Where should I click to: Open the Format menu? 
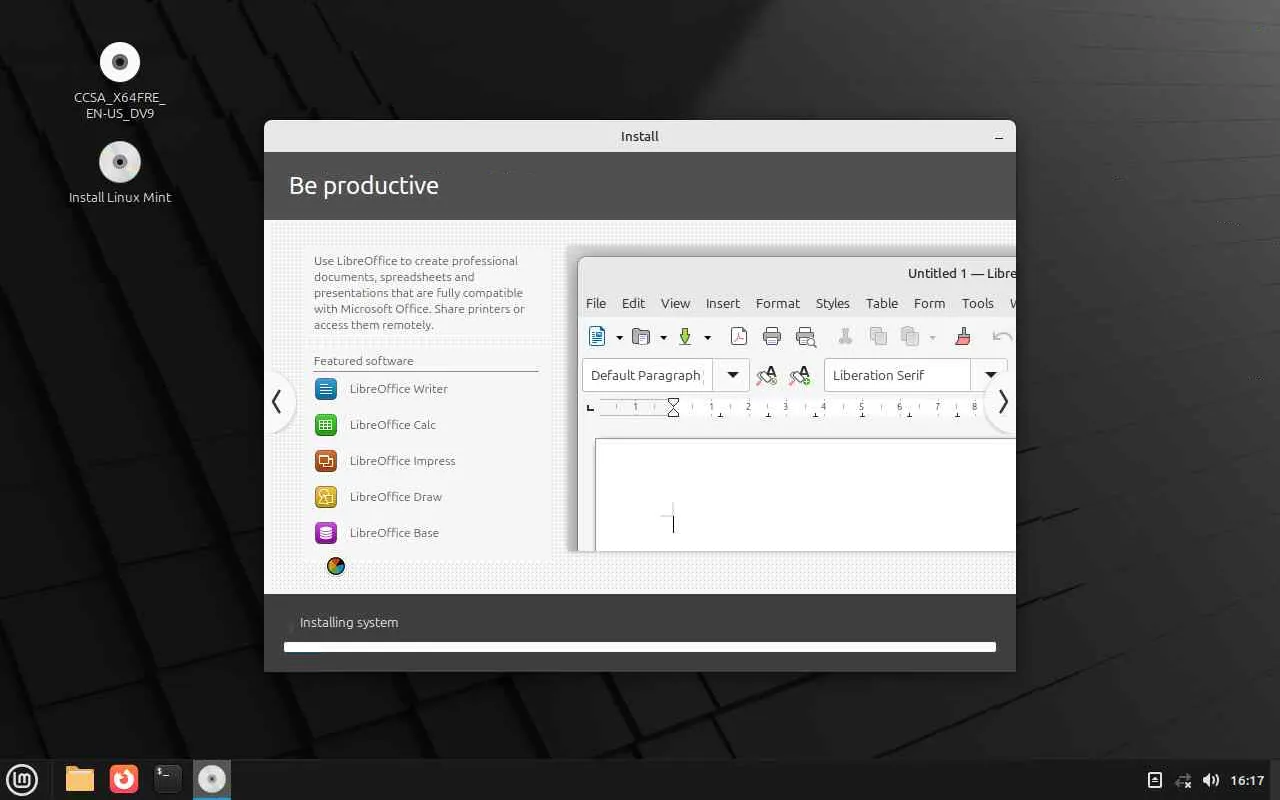coord(778,303)
